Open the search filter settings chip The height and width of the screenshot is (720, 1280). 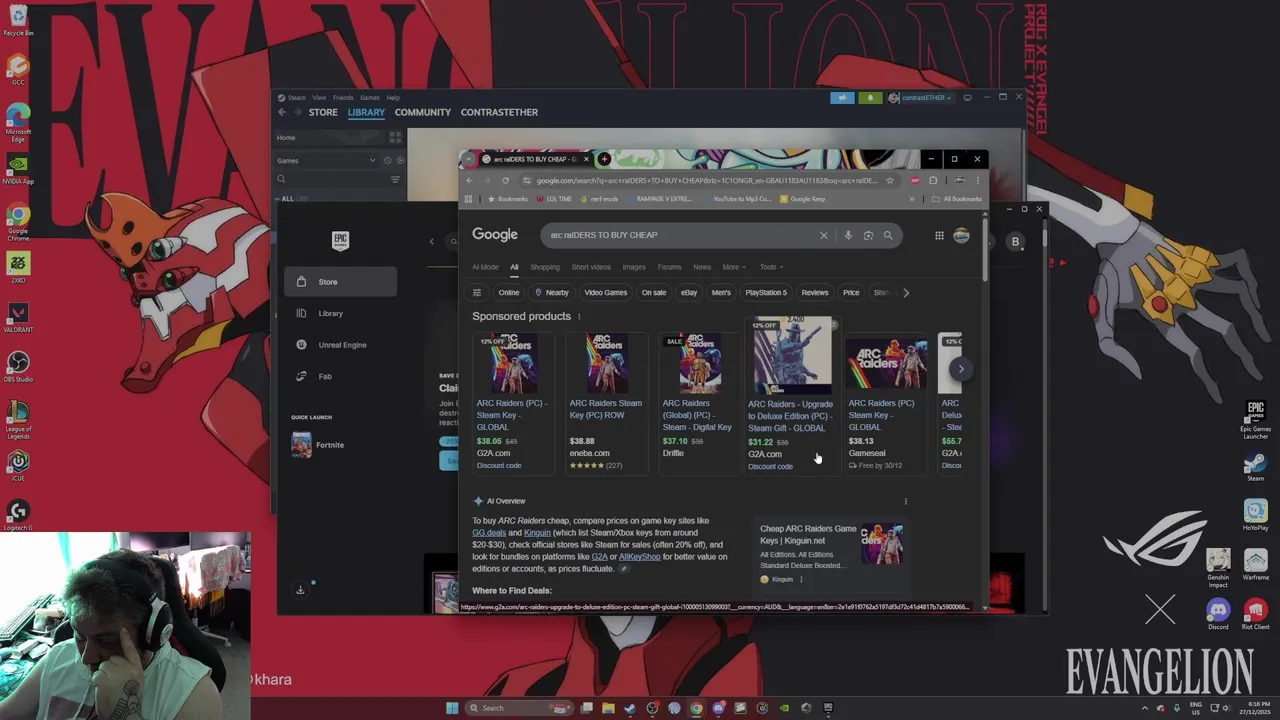[x=477, y=293]
